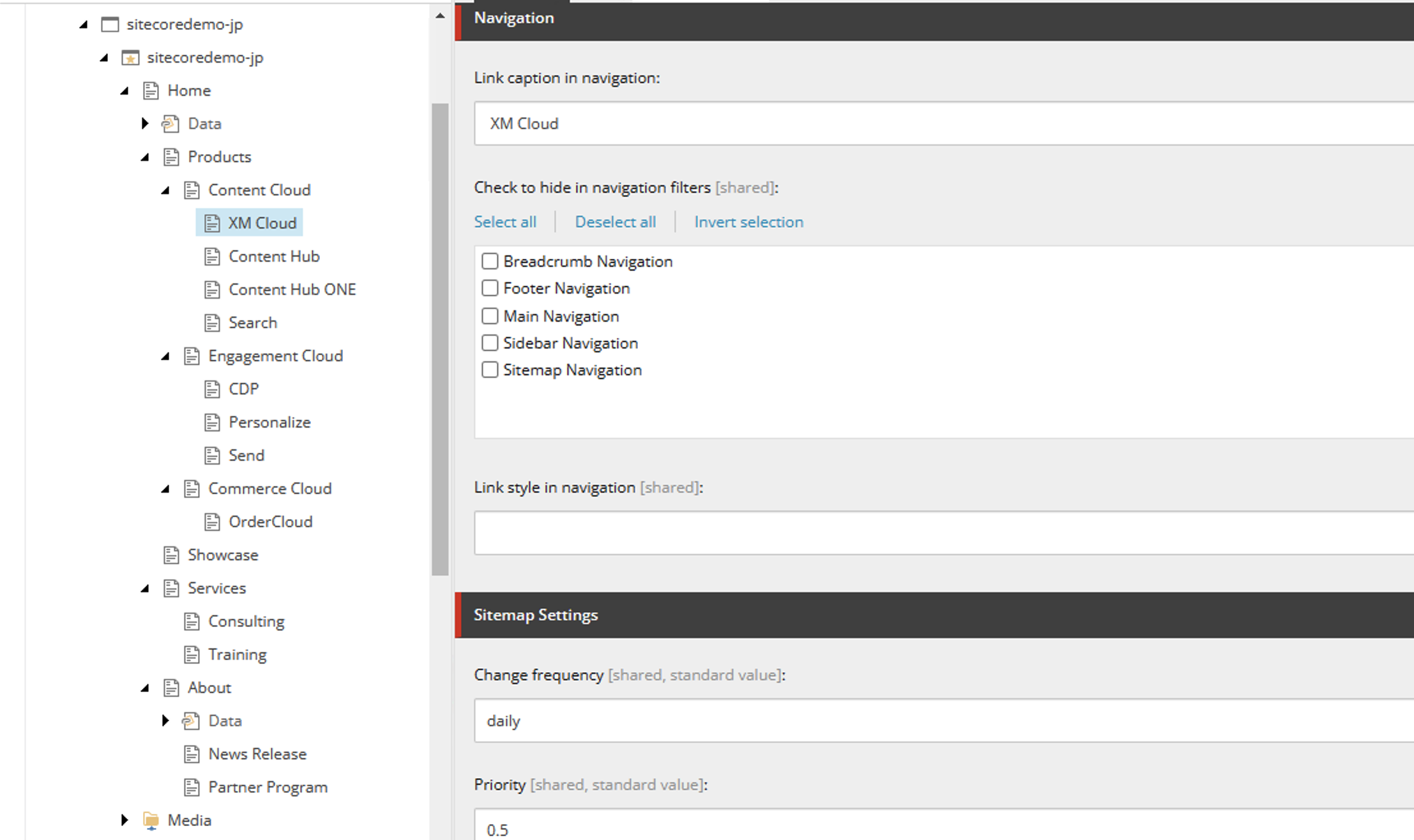Click the Engagement Cloud page icon
The width and height of the screenshot is (1414, 840).
192,356
